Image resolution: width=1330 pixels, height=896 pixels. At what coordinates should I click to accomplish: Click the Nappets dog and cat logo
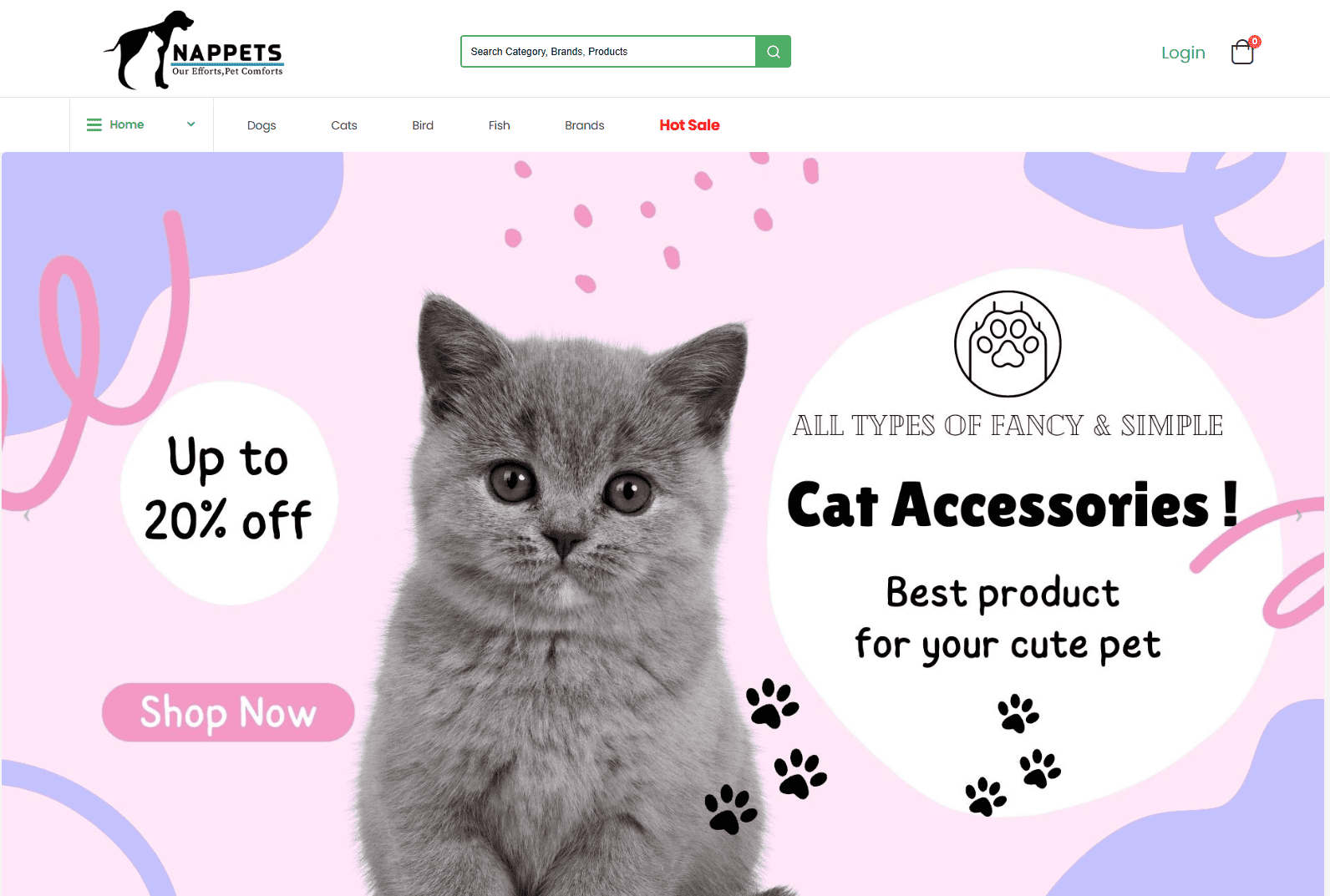(194, 50)
